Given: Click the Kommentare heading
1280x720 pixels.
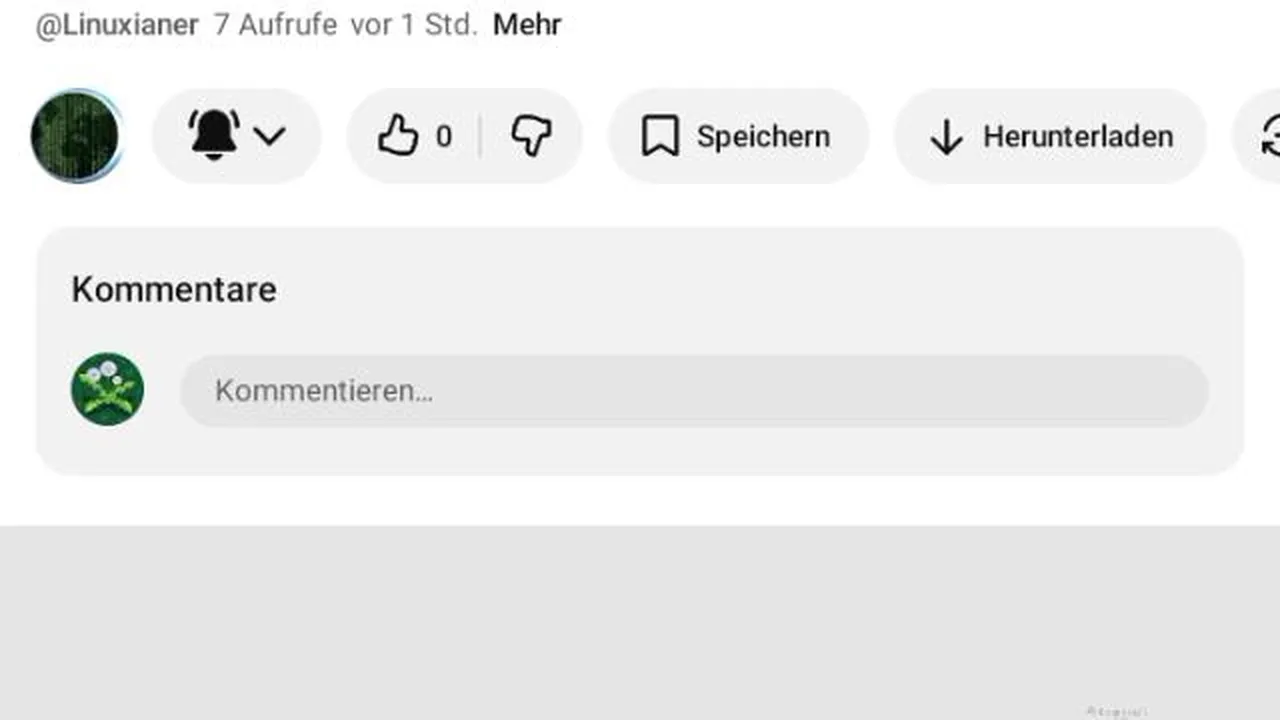Looking at the screenshot, I should [174, 290].
